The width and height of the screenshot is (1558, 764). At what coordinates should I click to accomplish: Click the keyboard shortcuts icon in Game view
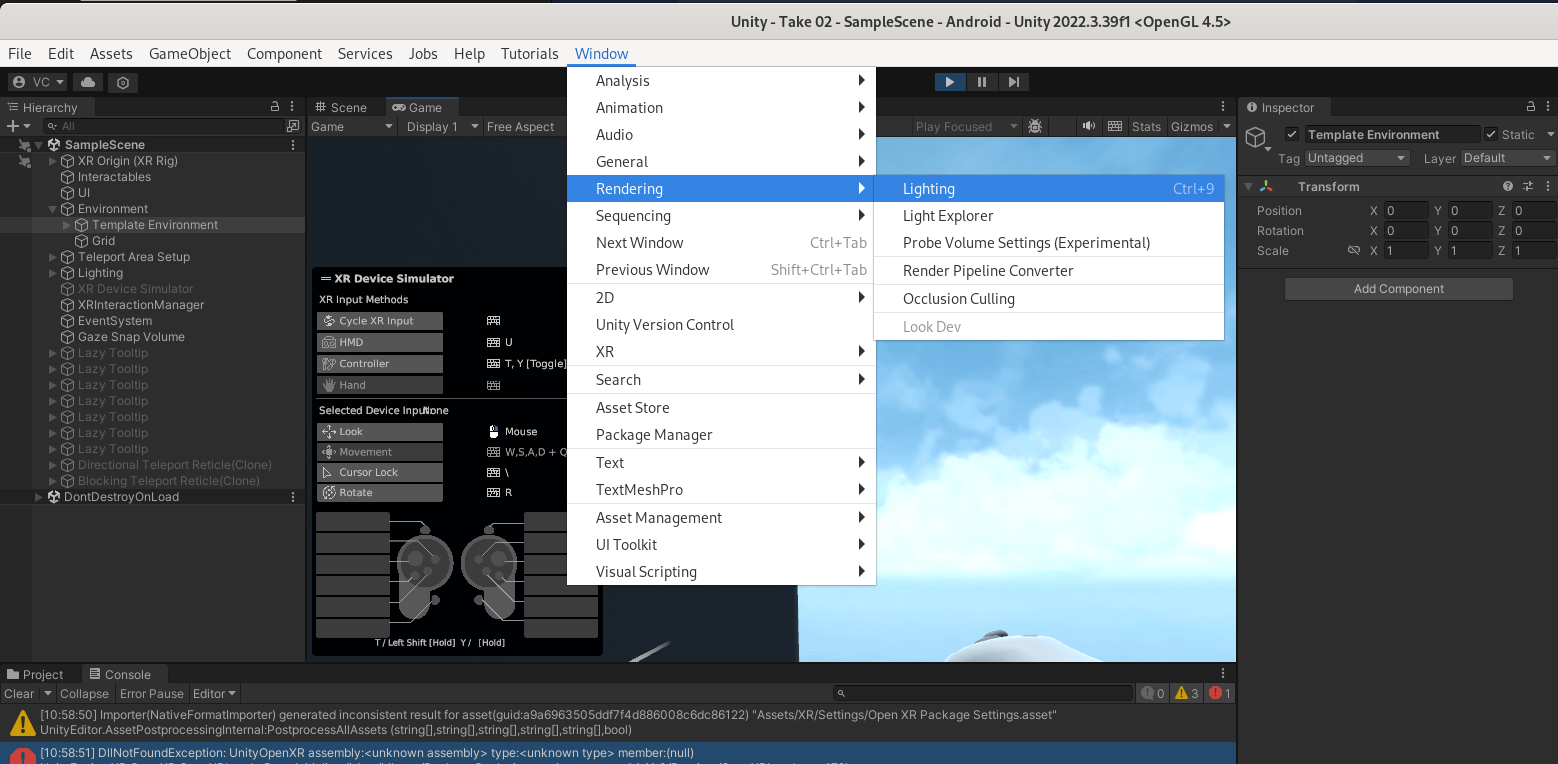click(x=1115, y=127)
